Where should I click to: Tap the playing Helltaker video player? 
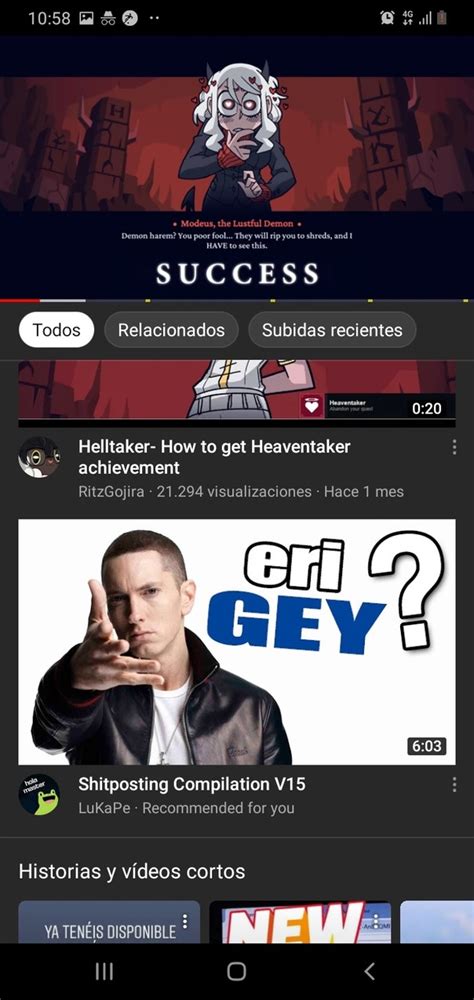237,167
